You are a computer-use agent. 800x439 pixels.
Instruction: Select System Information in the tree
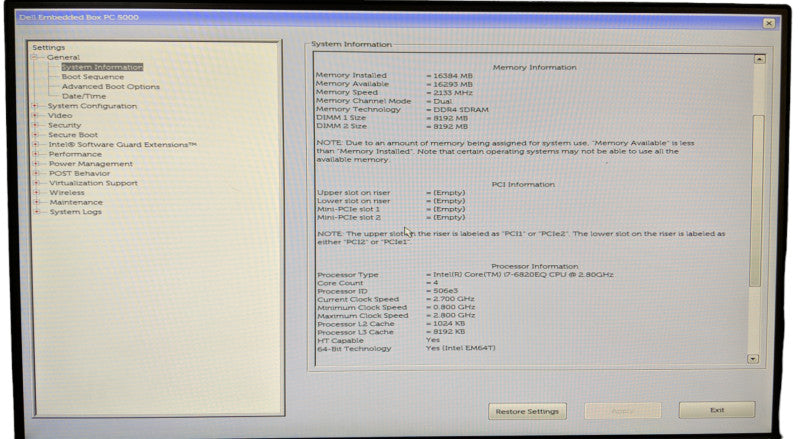coord(102,67)
